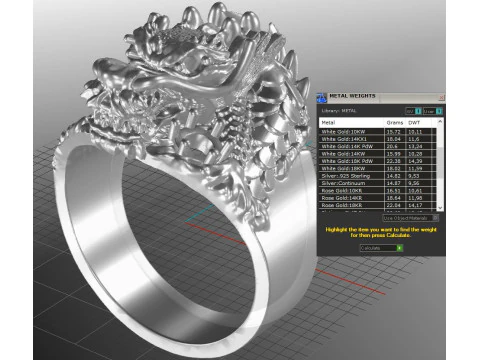Select the Rose Gold:14KR row
The width and height of the screenshot is (480, 360).
pyautogui.click(x=377, y=198)
